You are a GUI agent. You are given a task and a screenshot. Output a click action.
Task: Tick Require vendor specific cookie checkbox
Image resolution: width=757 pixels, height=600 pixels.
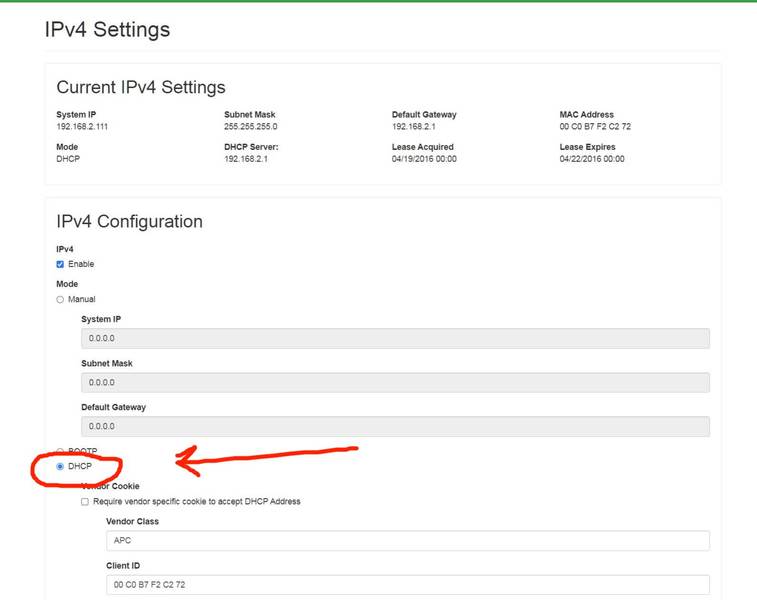[x=85, y=502]
